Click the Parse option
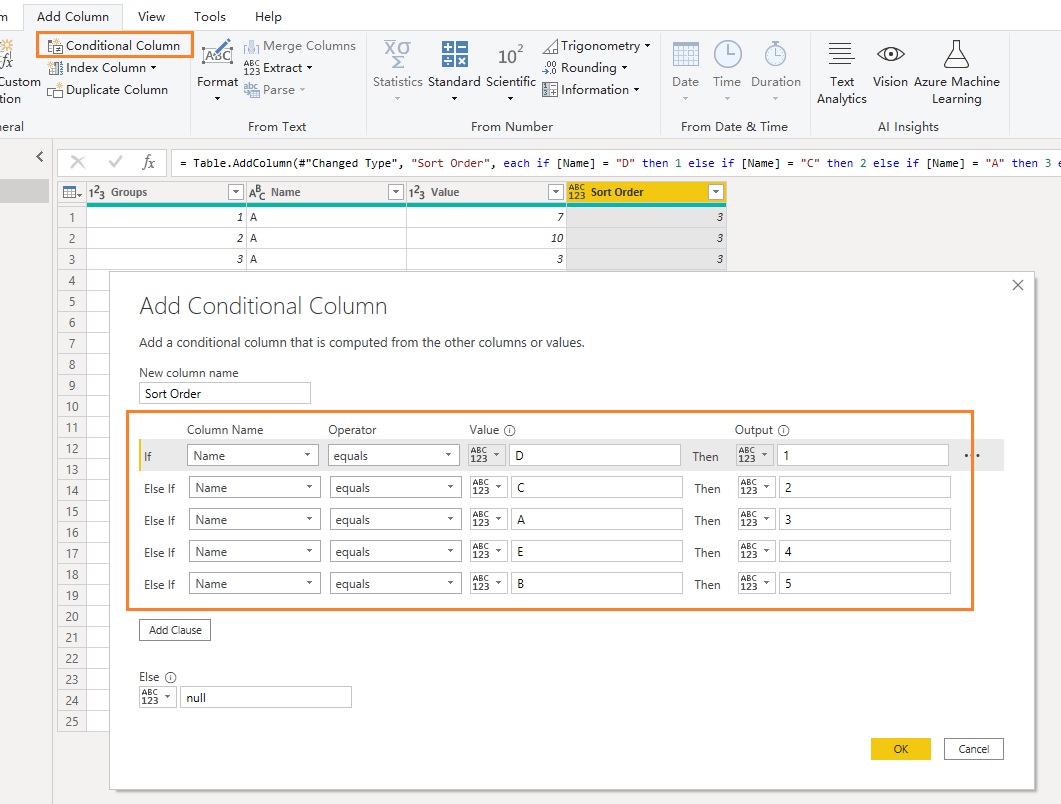 click(x=275, y=89)
